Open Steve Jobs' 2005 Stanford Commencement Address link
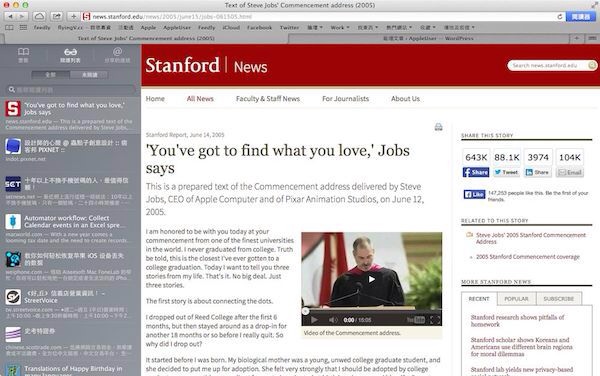Image resolution: width=600 pixels, height=376 pixels. (531, 238)
